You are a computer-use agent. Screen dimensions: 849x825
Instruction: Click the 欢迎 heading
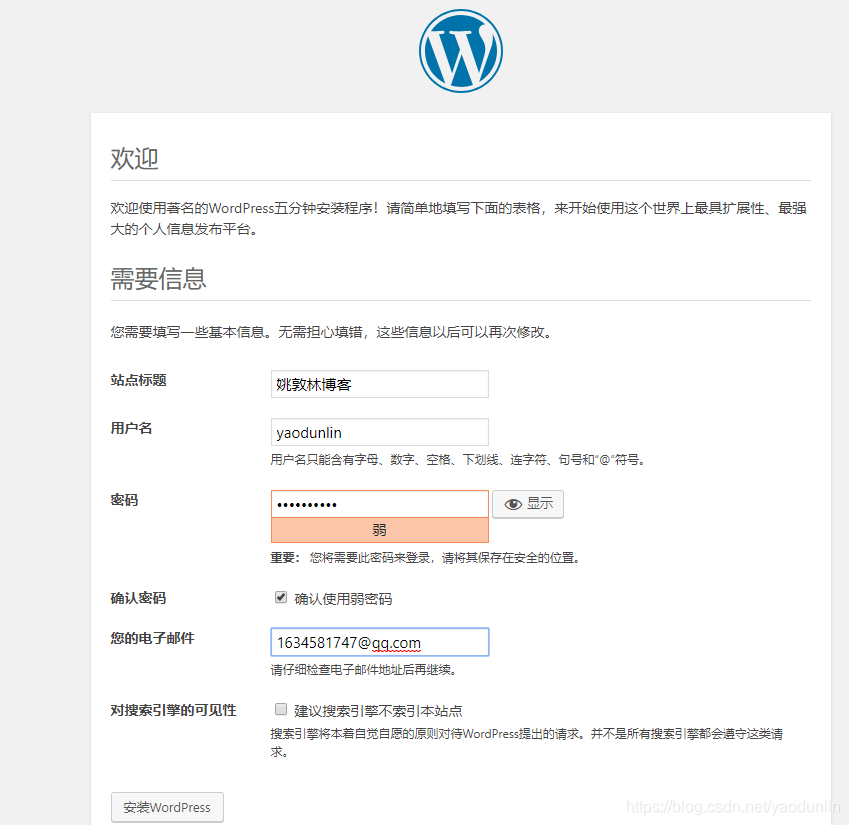click(x=134, y=159)
